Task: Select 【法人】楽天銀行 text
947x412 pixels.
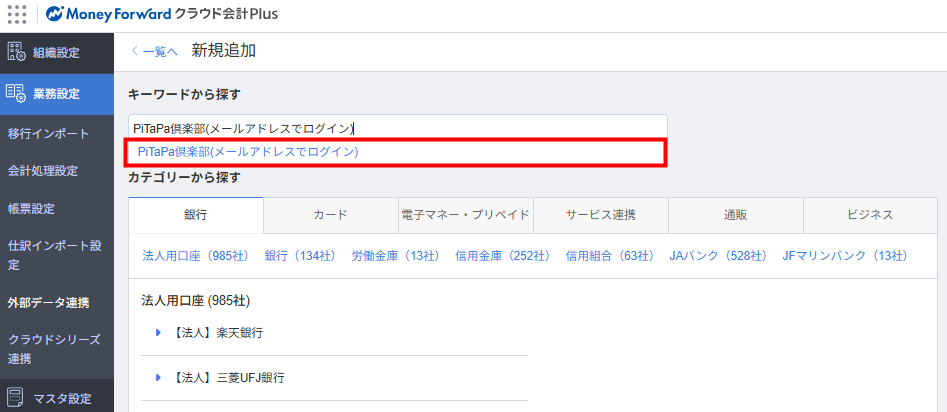Action: click(216, 332)
